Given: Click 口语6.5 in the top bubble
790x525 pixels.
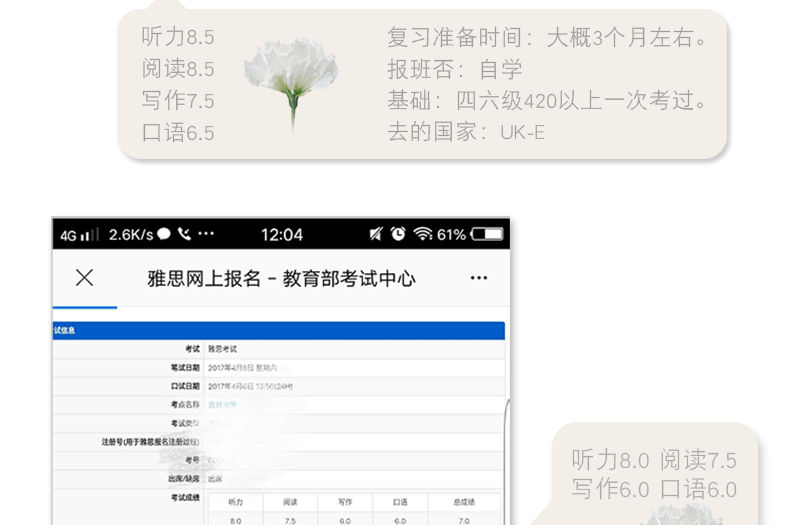Looking at the screenshot, I should 178,133.
